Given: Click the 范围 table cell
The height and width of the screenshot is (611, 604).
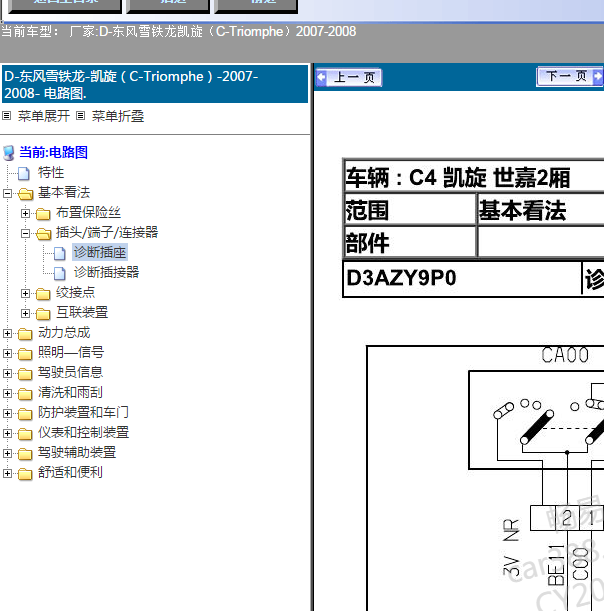Looking at the screenshot, I should 410,210.
